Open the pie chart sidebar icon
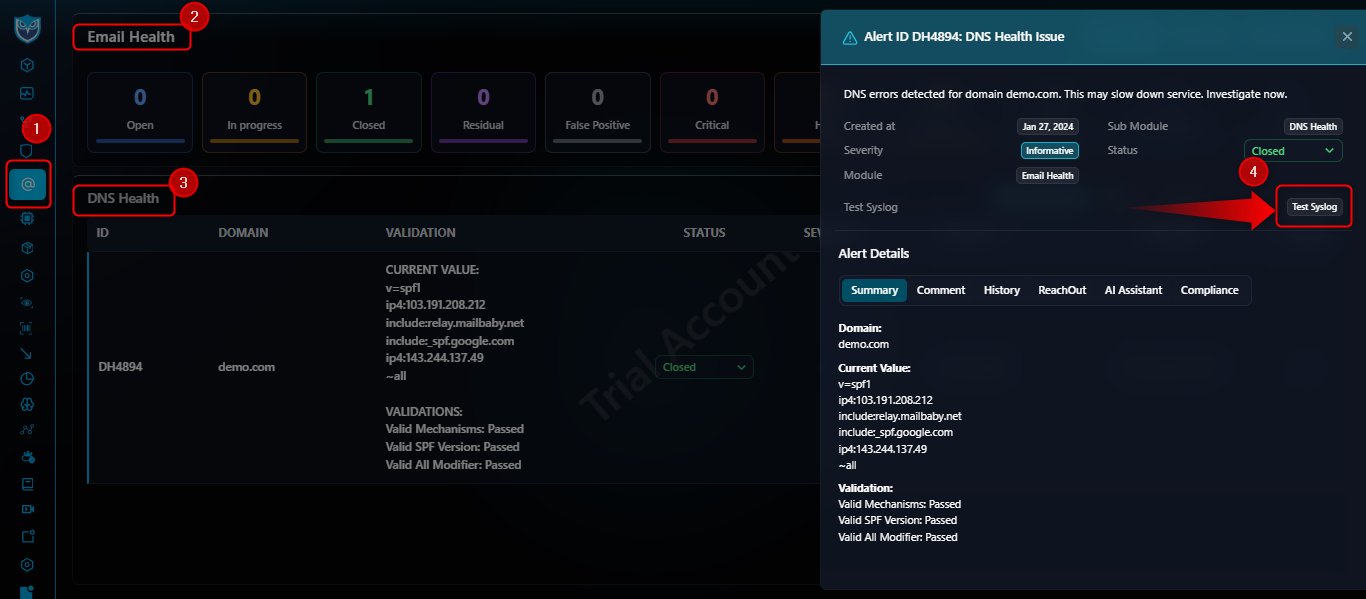Viewport: 1366px width, 599px height. coord(28,379)
